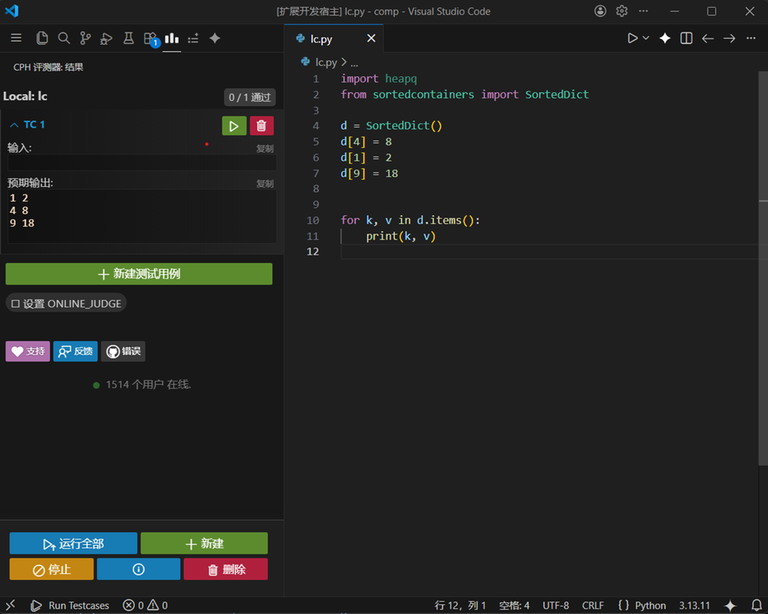Image resolution: width=768 pixels, height=614 pixels.
Task: Click the red Delete button at bottom
Action: click(x=226, y=569)
